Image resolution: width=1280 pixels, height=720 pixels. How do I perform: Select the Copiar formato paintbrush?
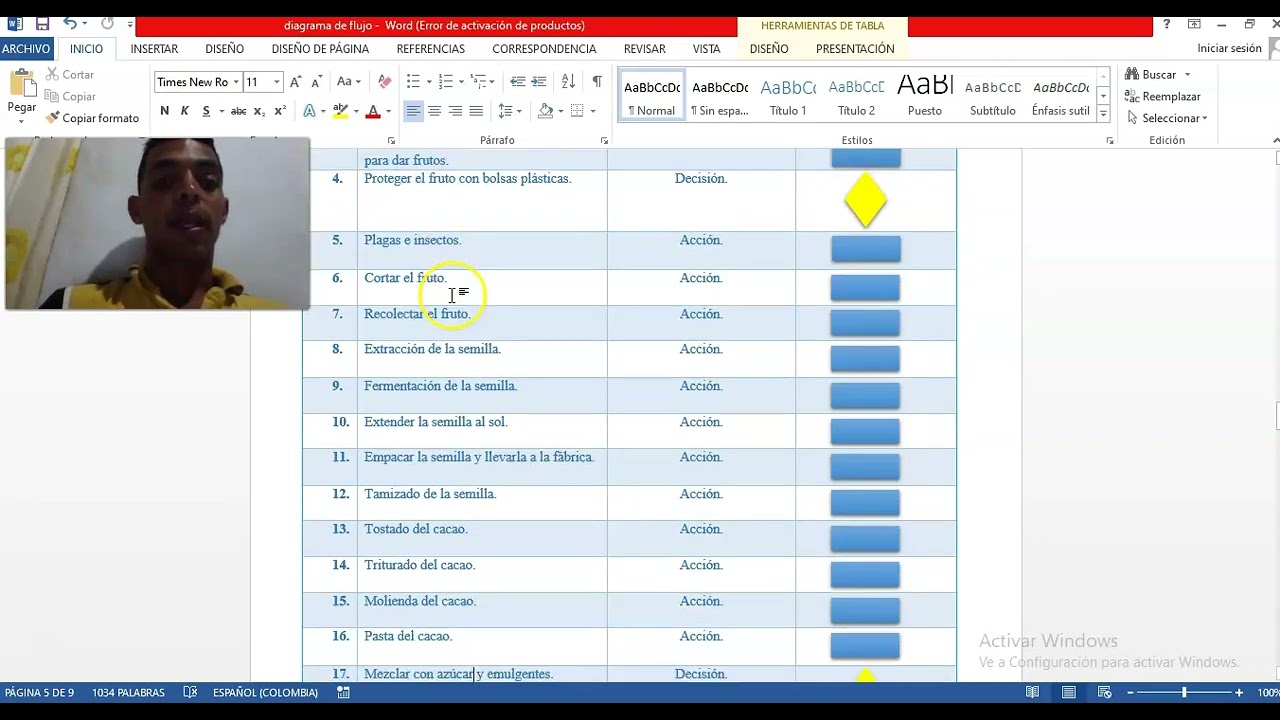(92, 118)
